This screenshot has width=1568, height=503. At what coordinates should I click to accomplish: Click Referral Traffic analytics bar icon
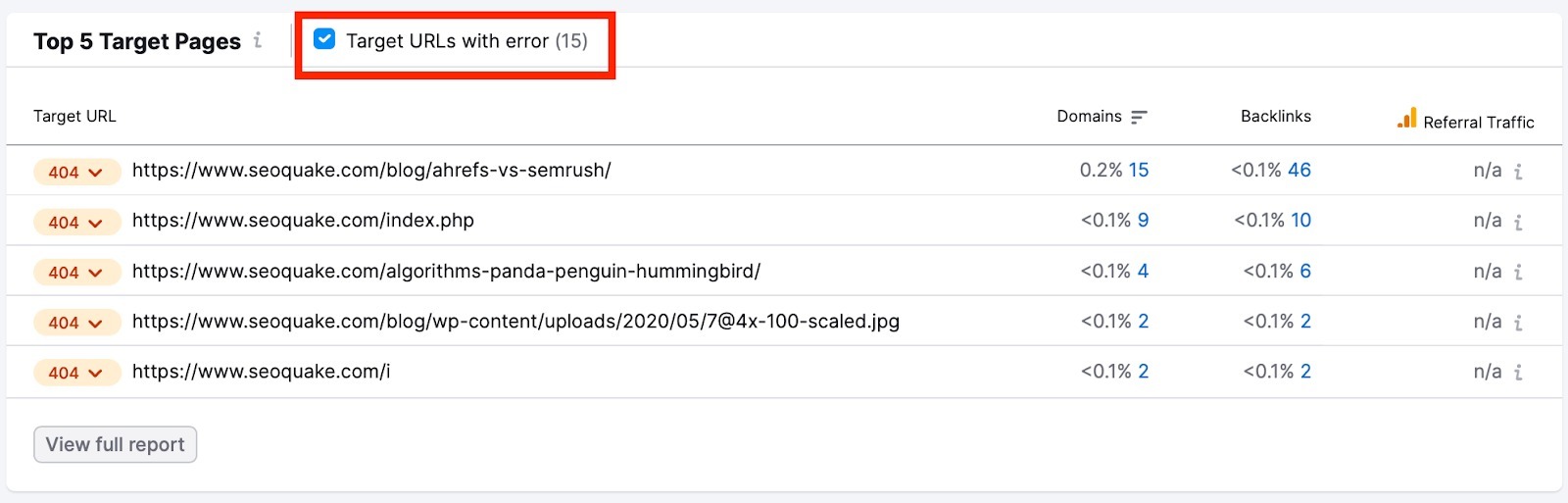1406,119
